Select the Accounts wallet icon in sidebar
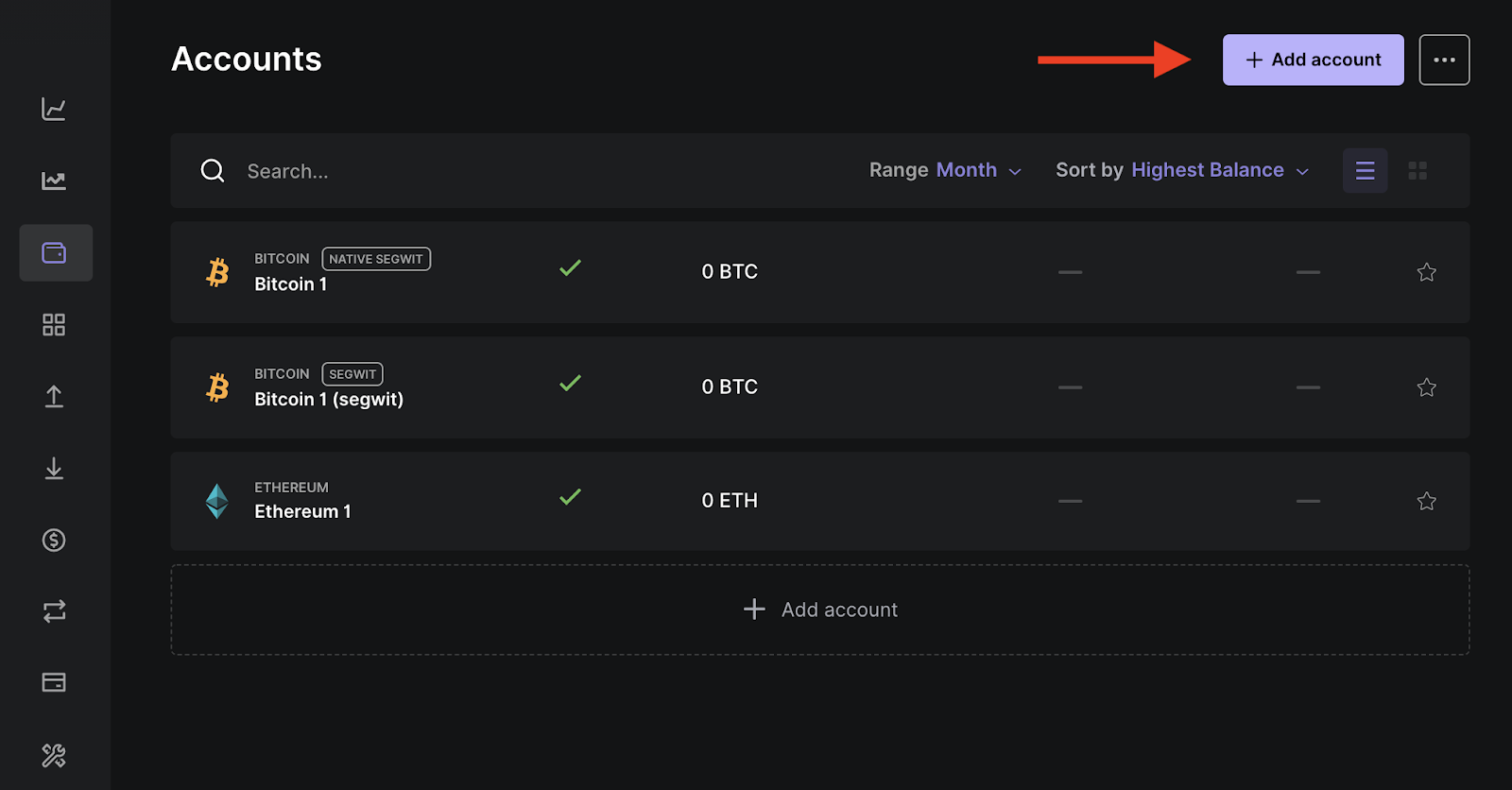The height and width of the screenshot is (790, 1512). click(55, 252)
